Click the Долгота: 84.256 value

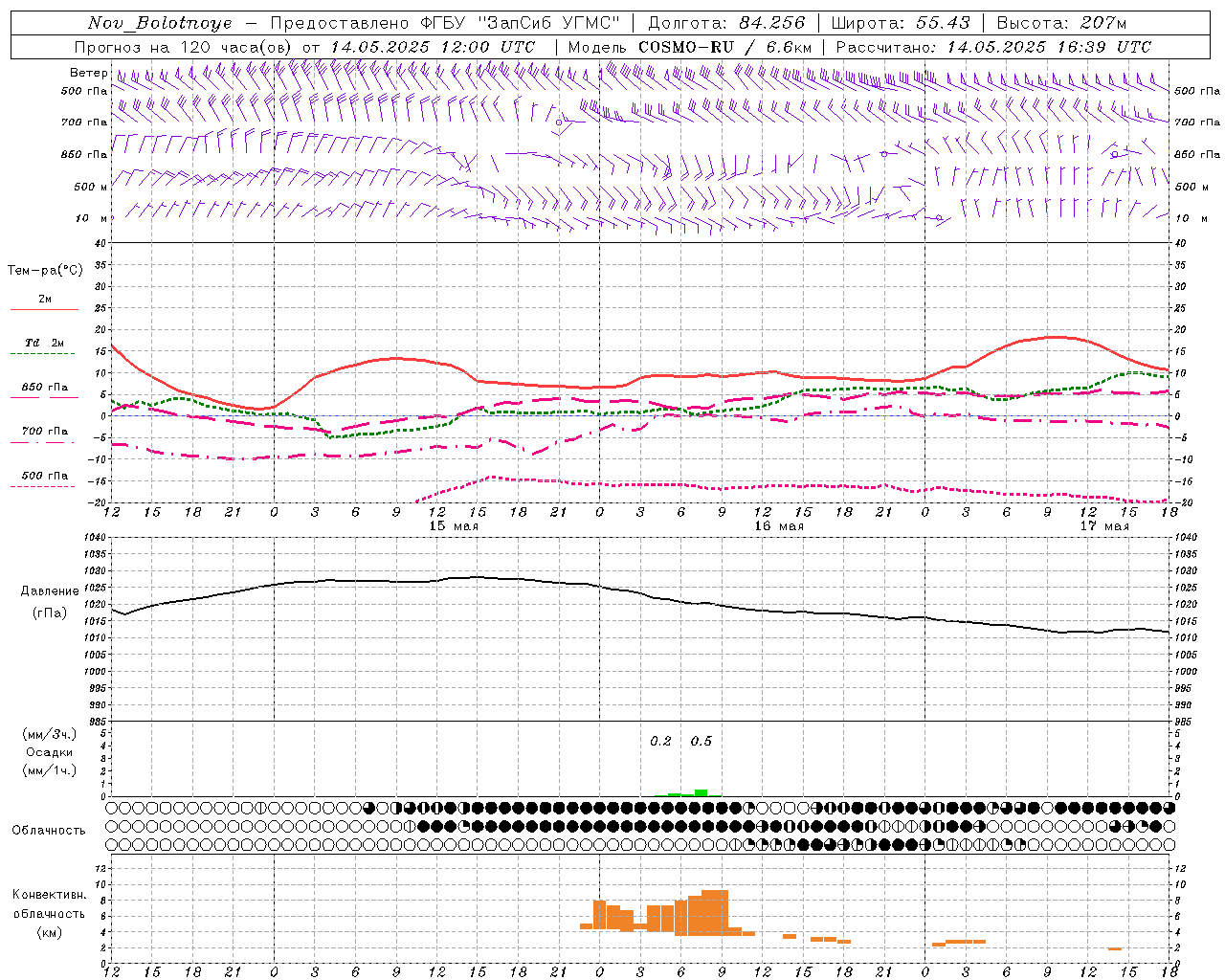pos(727,23)
